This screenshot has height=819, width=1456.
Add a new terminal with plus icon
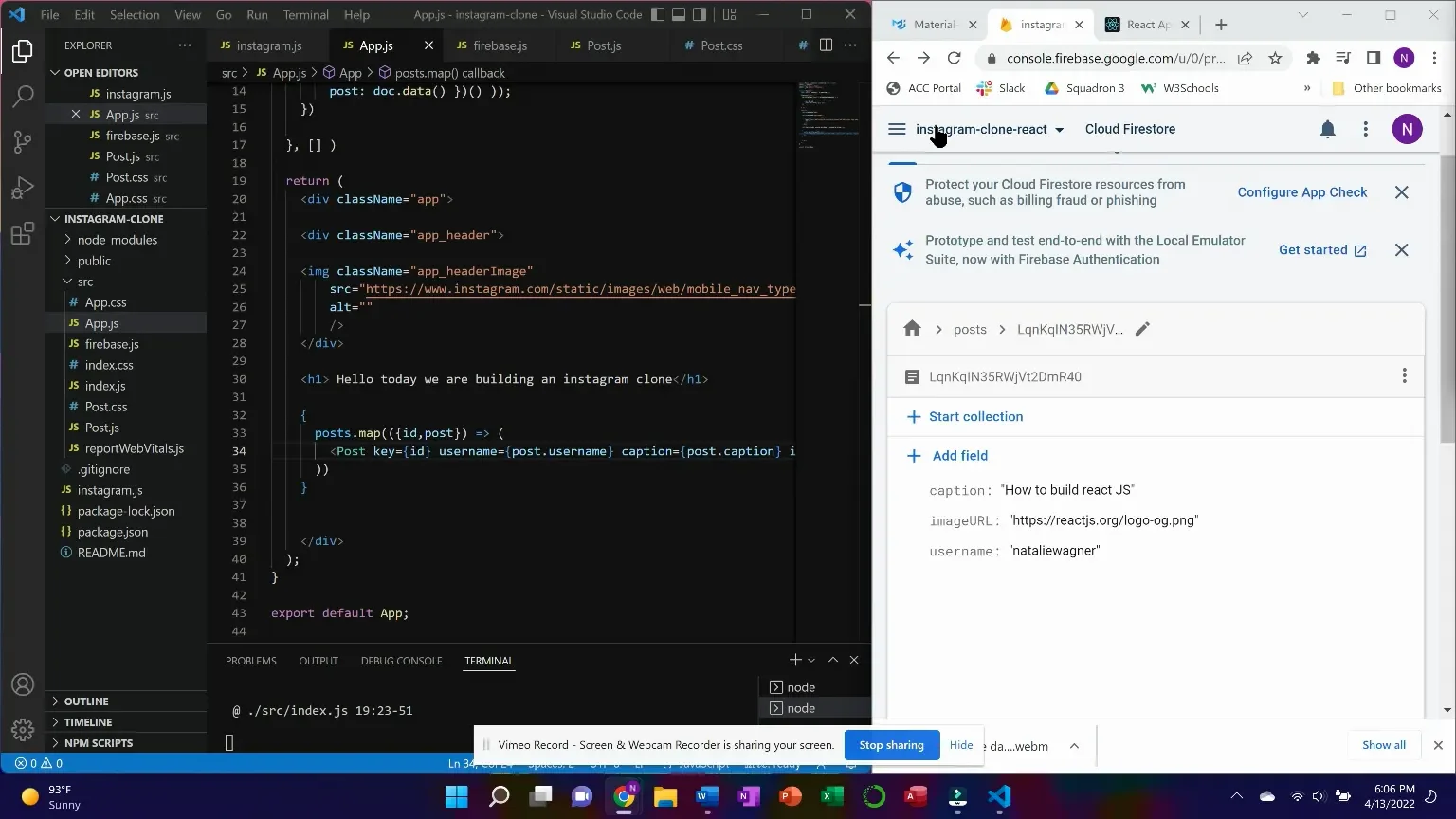pos(795,660)
